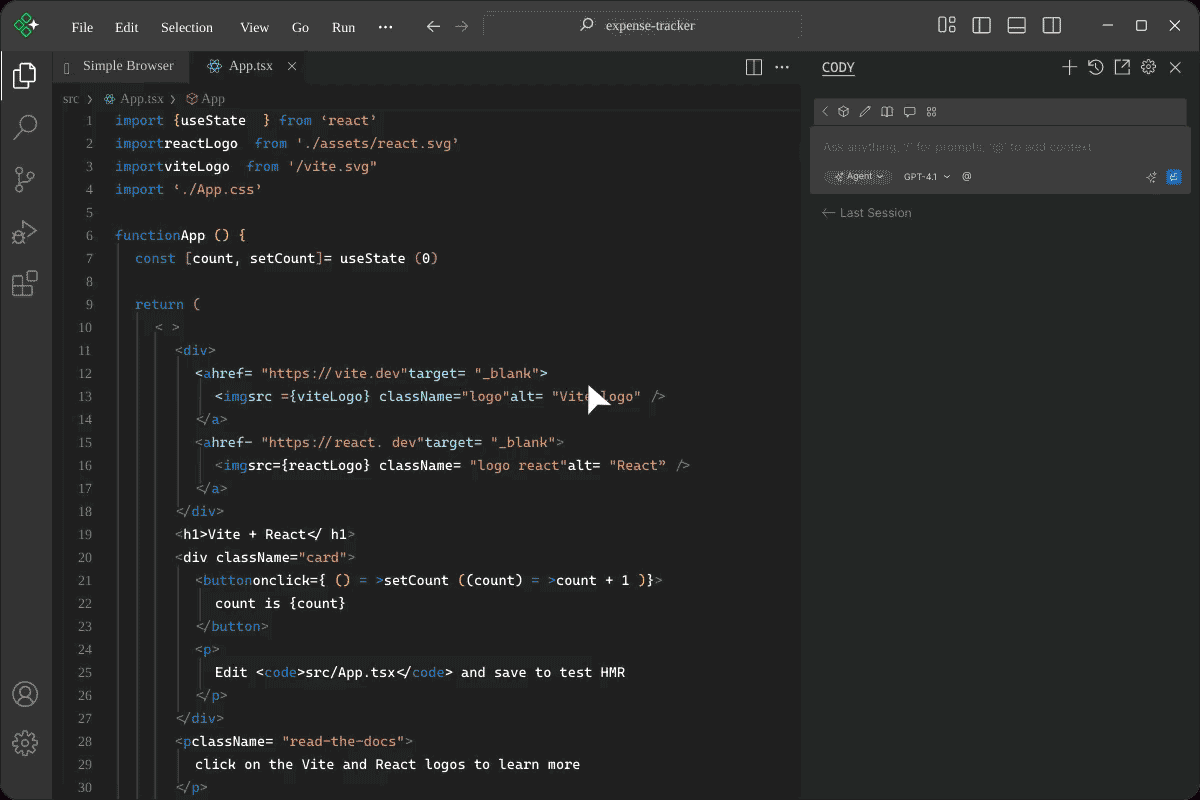Open the Agent mode dropdown
Screen dimensions: 1200x800
pyautogui.click(x=859, y=177)
